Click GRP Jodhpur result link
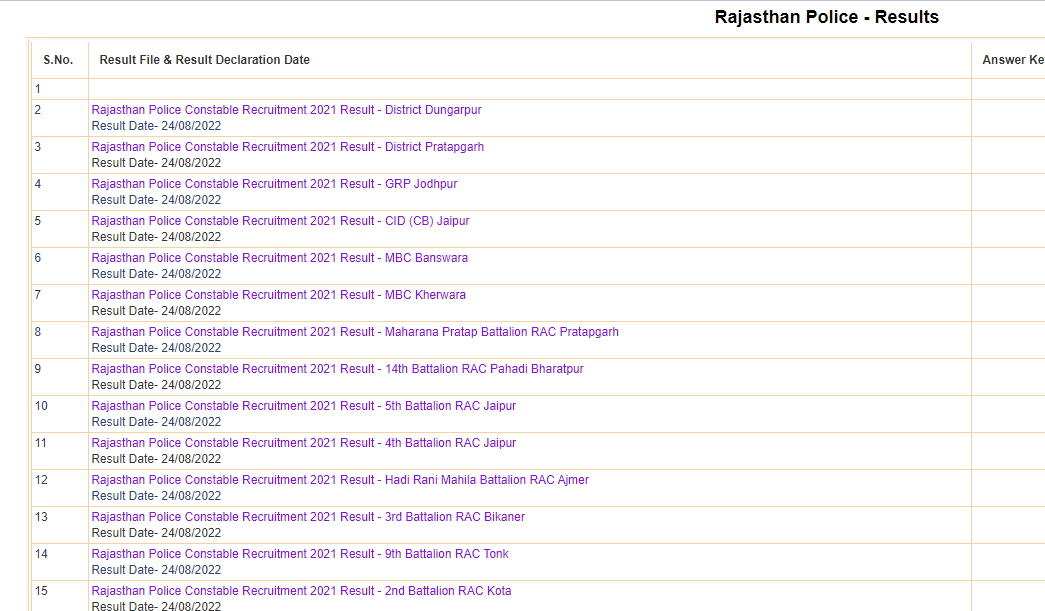The image size is (1045, 611). point(274,184)
